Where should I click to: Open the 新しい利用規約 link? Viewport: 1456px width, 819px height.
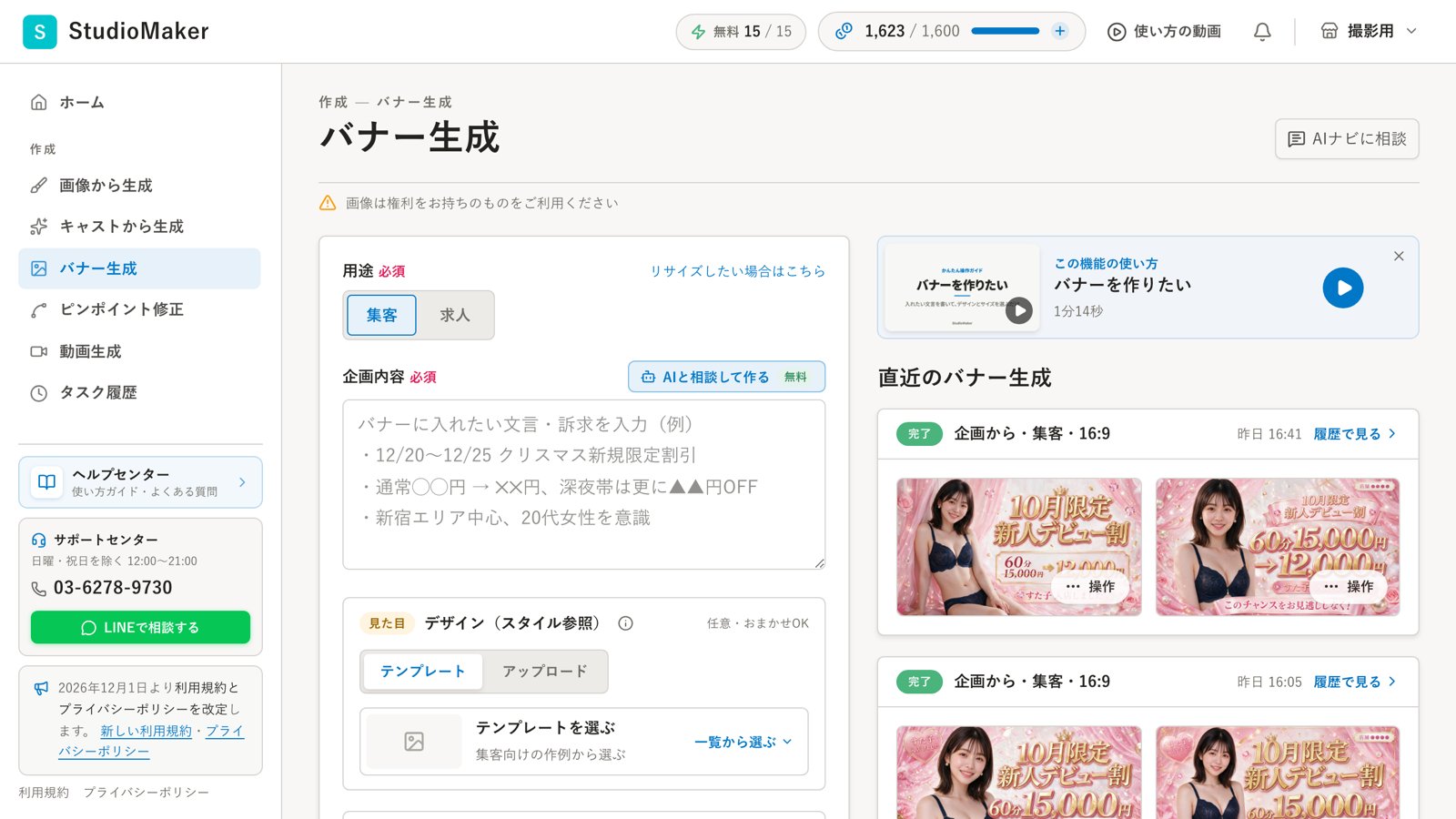click(146, 731)
